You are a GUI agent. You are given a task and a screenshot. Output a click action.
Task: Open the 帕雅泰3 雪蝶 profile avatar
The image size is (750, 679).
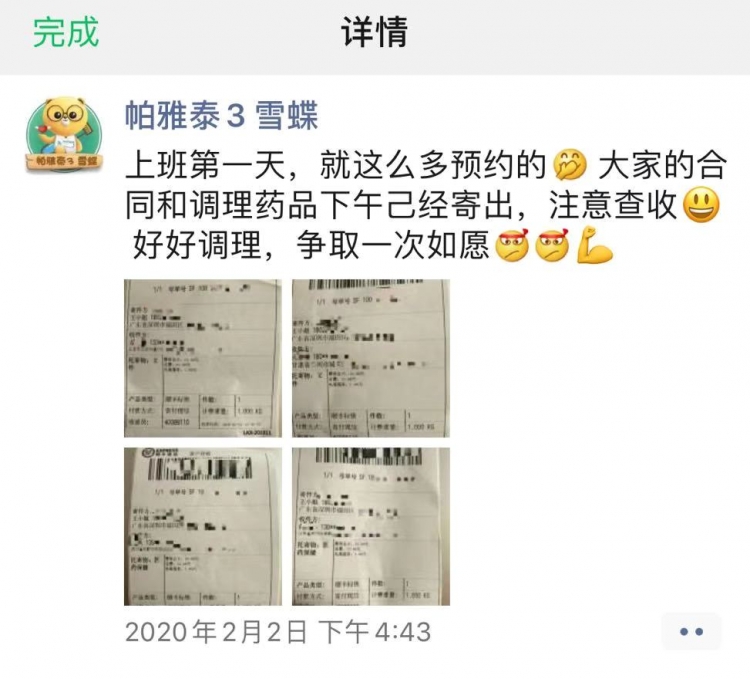point(64,135)
